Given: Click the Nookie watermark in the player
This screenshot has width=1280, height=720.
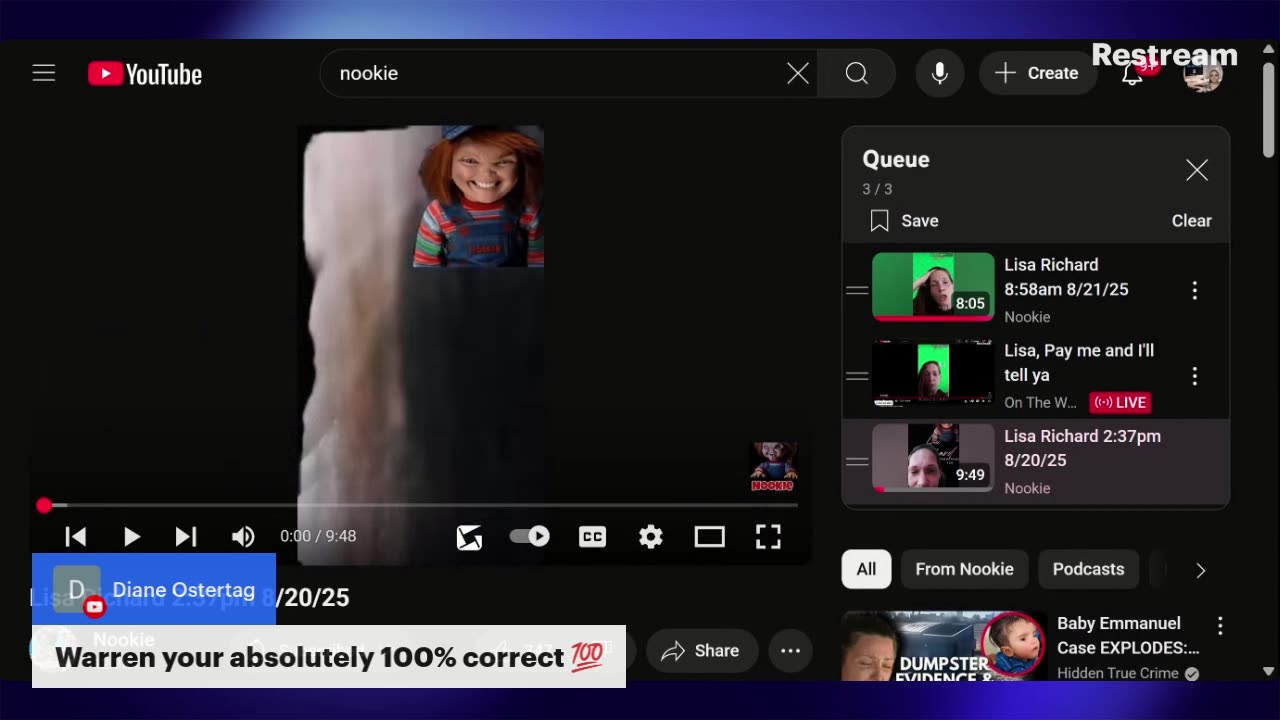Looking at the screenshot, I should tap(773, 467).
